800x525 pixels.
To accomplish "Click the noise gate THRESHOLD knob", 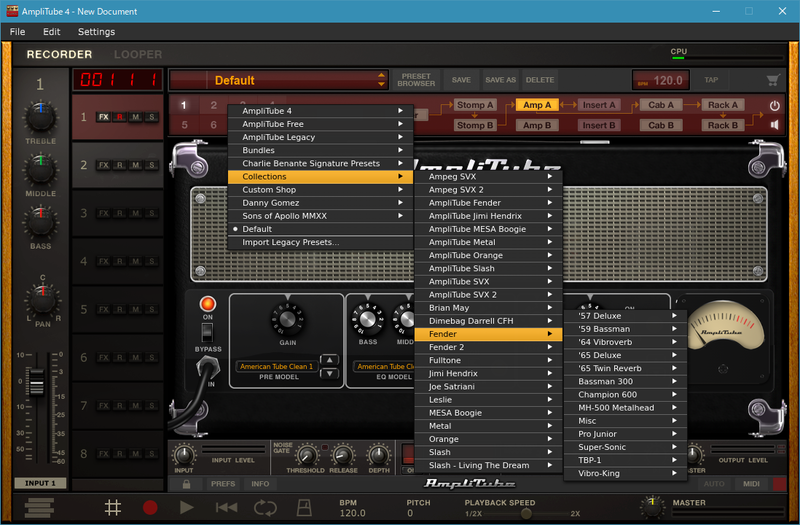I will click(307, 455).
